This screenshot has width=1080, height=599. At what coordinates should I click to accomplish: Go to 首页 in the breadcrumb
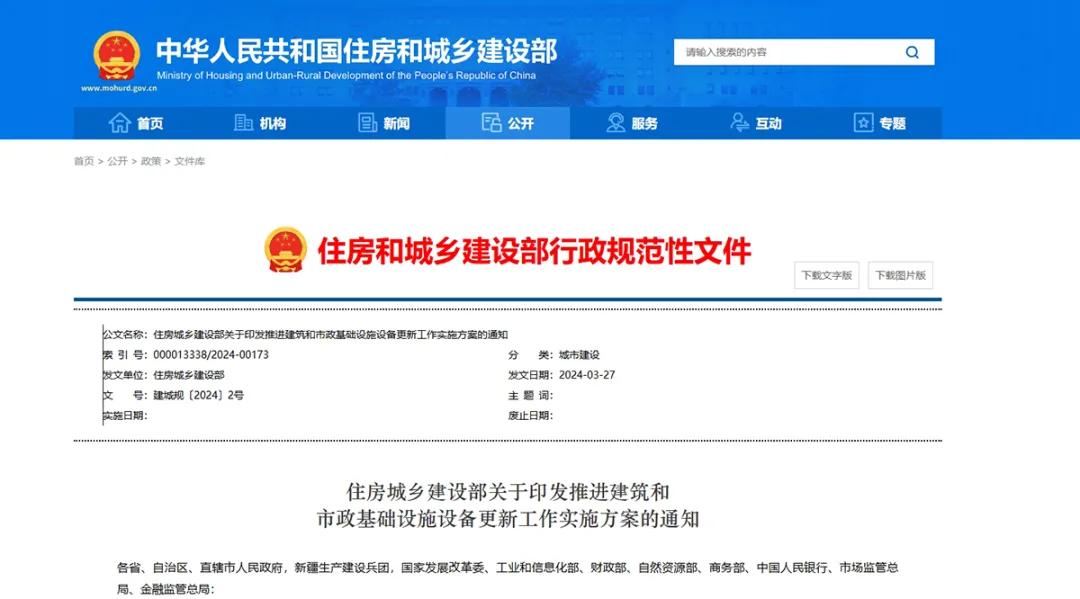[83, 161]
